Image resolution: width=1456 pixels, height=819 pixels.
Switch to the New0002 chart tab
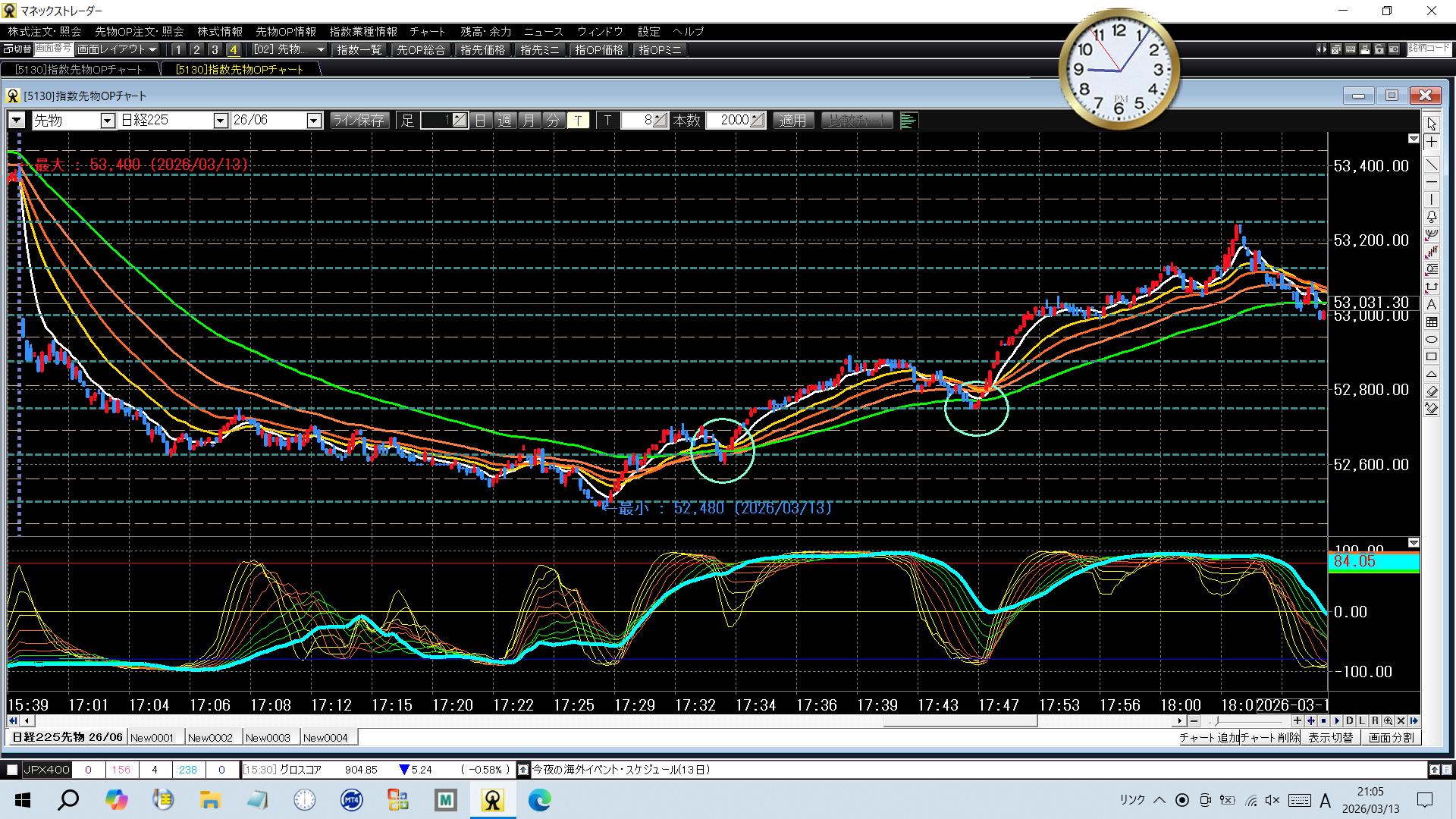(x=210, y=737)
